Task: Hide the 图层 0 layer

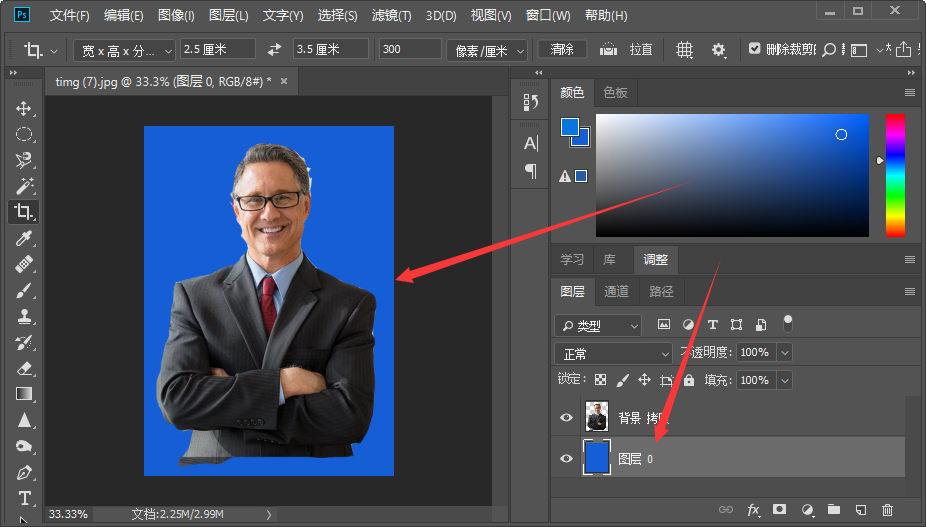Action: [566, 458]
